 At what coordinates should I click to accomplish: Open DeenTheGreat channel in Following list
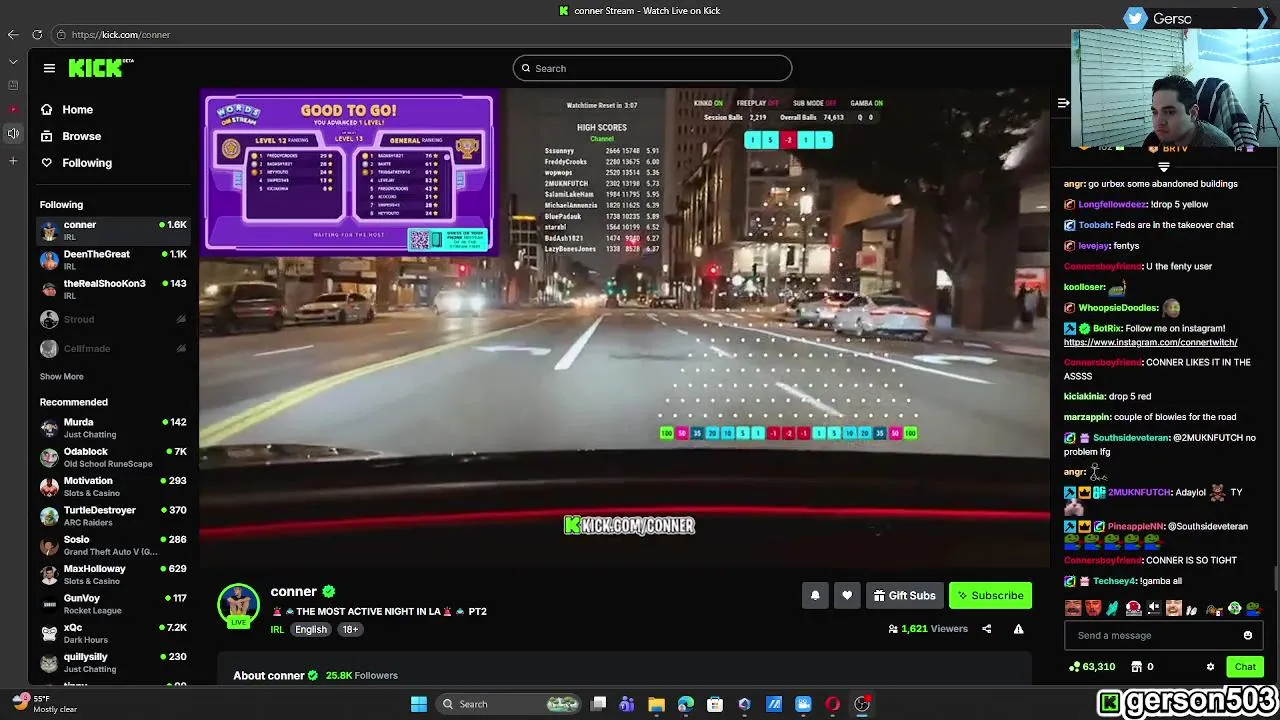[x=113, y=260]
